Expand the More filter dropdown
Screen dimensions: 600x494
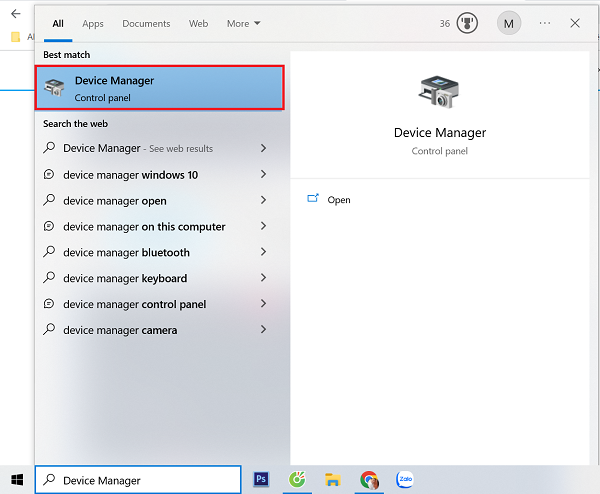pyautogui.click(x=243, y=23)
